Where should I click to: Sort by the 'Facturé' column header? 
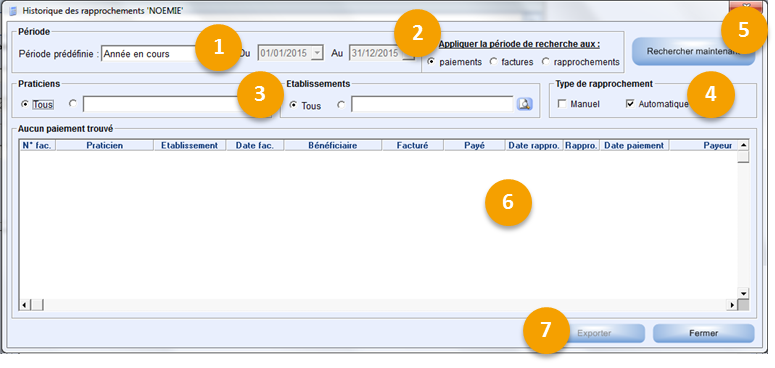pyautogui.click(x=413, y=145)
